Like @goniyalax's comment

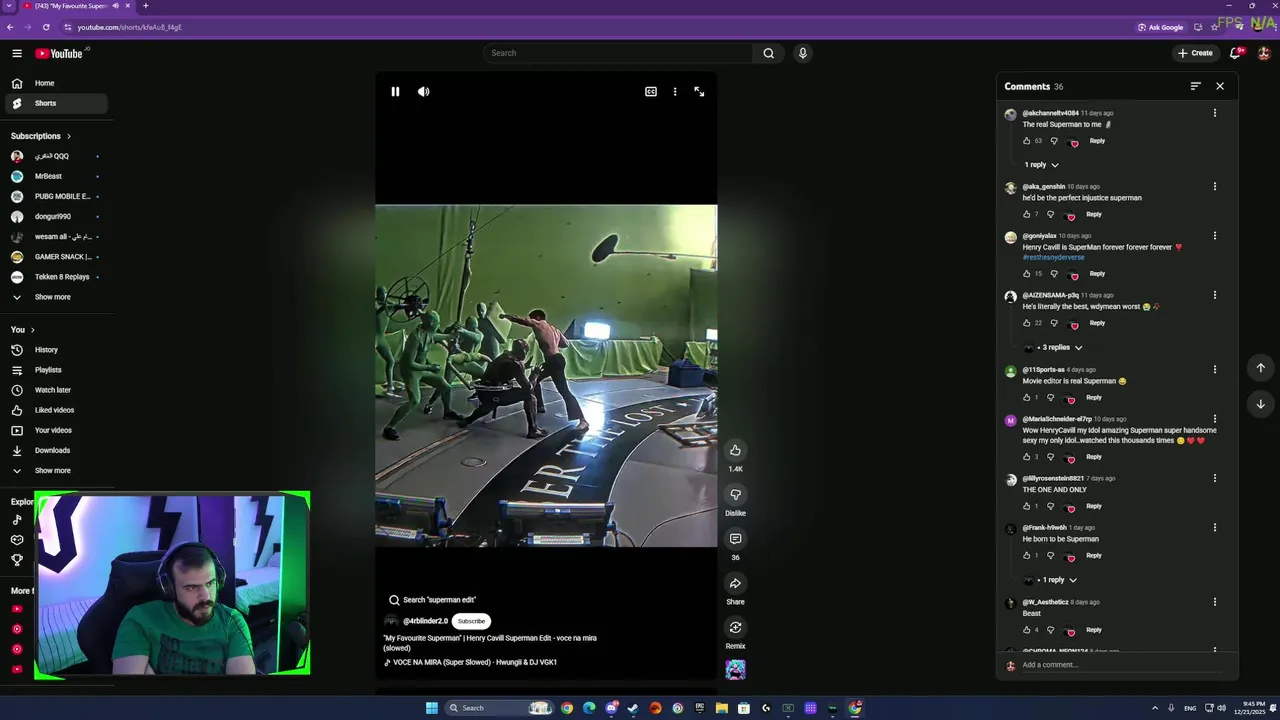tap(1026, 273)
